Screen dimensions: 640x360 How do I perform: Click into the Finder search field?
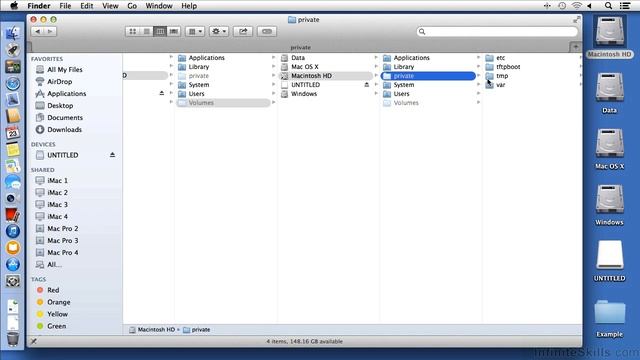click(x=497, y=31)
